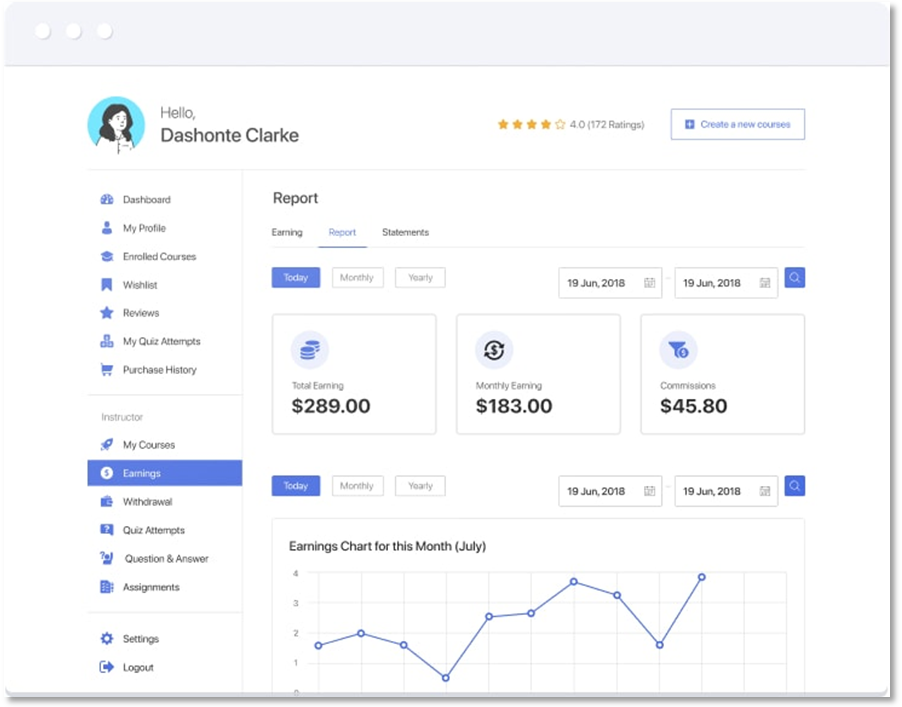Click the 4.0 (172 Ratings) text

click(607, 124)
